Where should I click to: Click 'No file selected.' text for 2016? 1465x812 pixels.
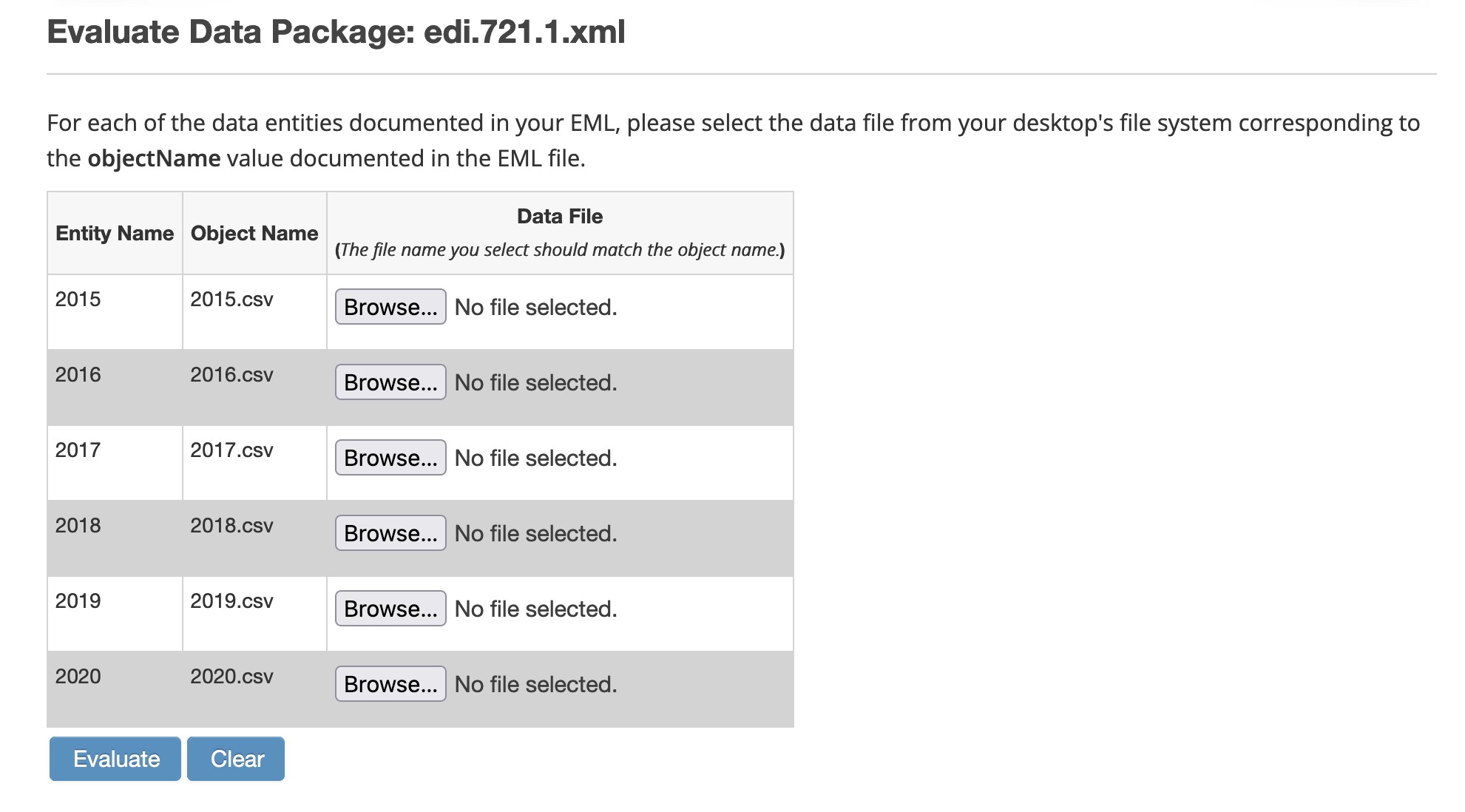tap(535, 383)
